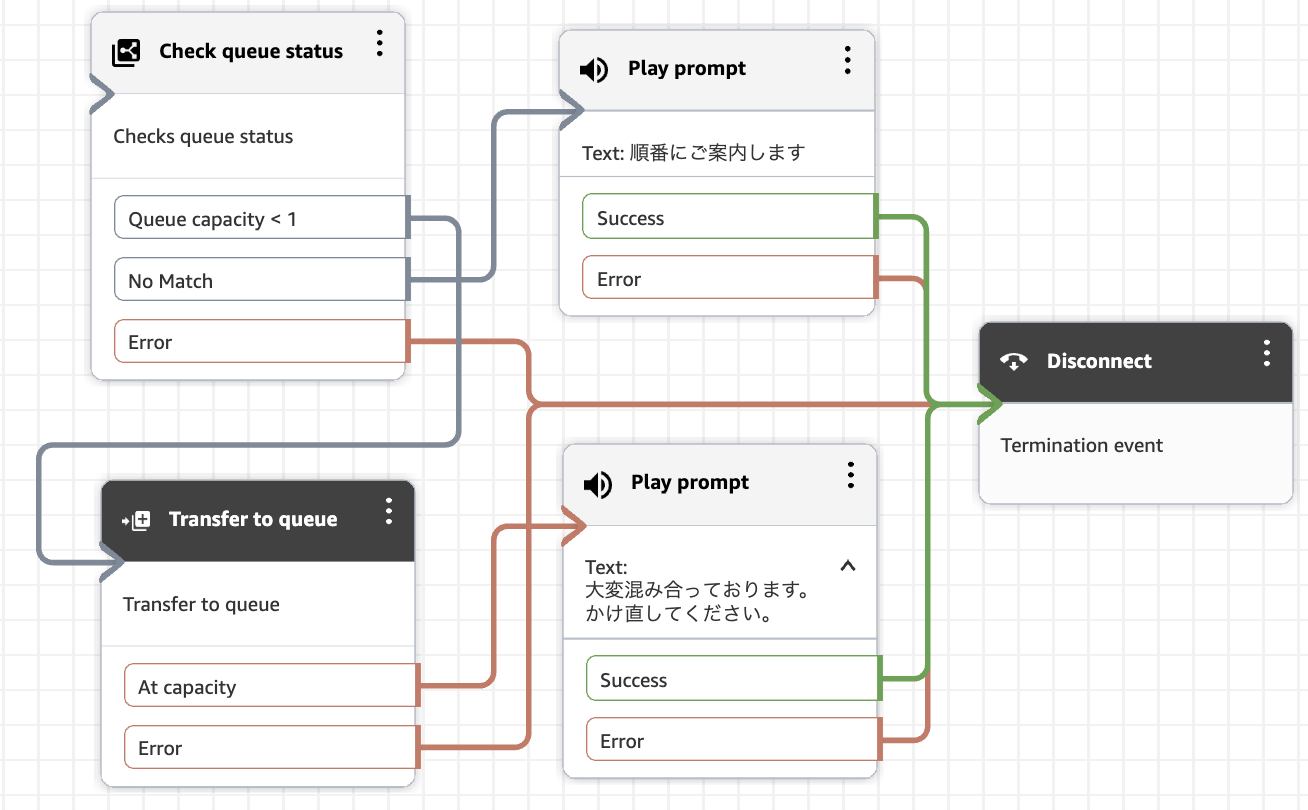Select the Error branch of the 順番にご案内します prompt

click(729, 278)
